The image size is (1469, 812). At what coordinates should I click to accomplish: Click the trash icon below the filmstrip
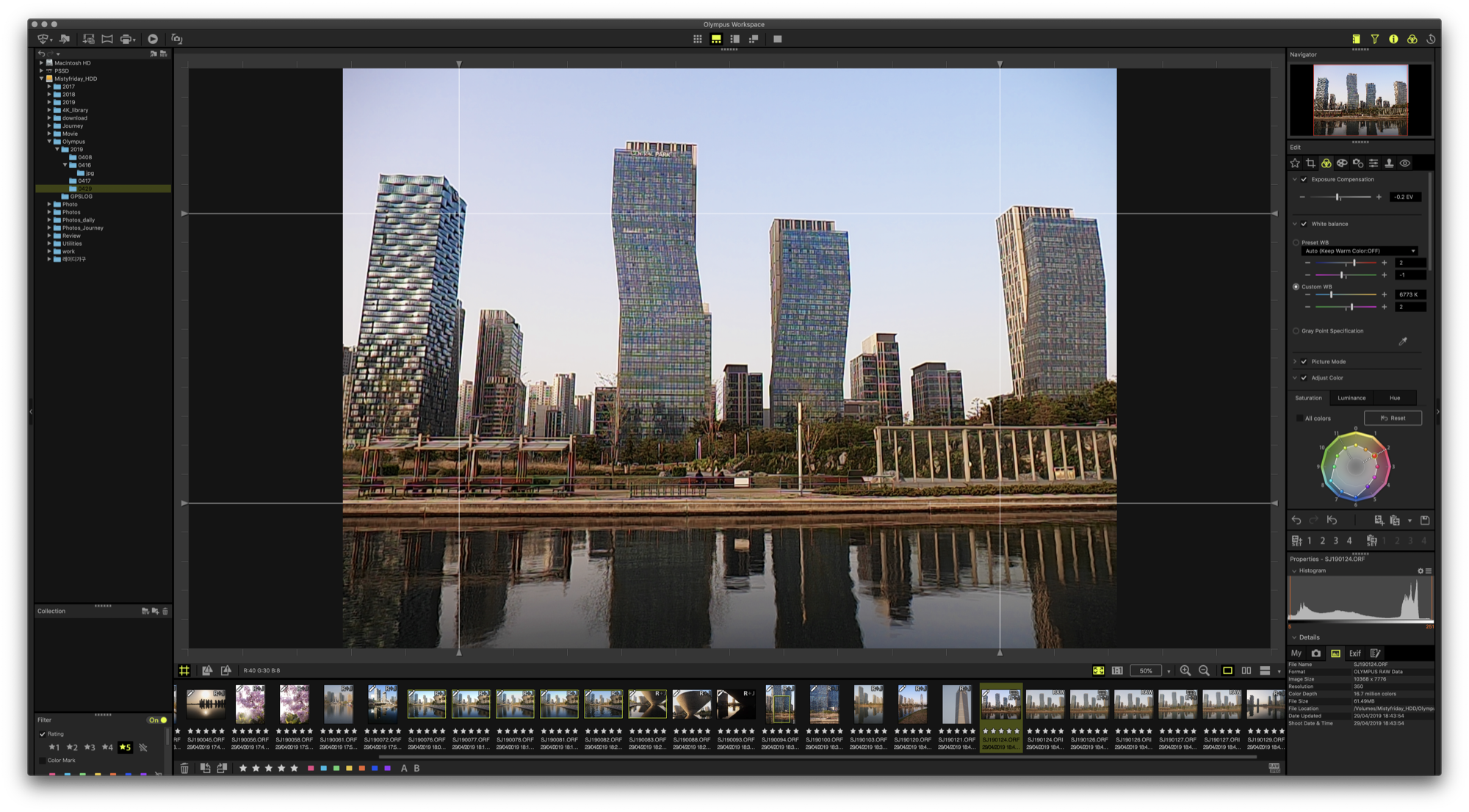[184, 768]
